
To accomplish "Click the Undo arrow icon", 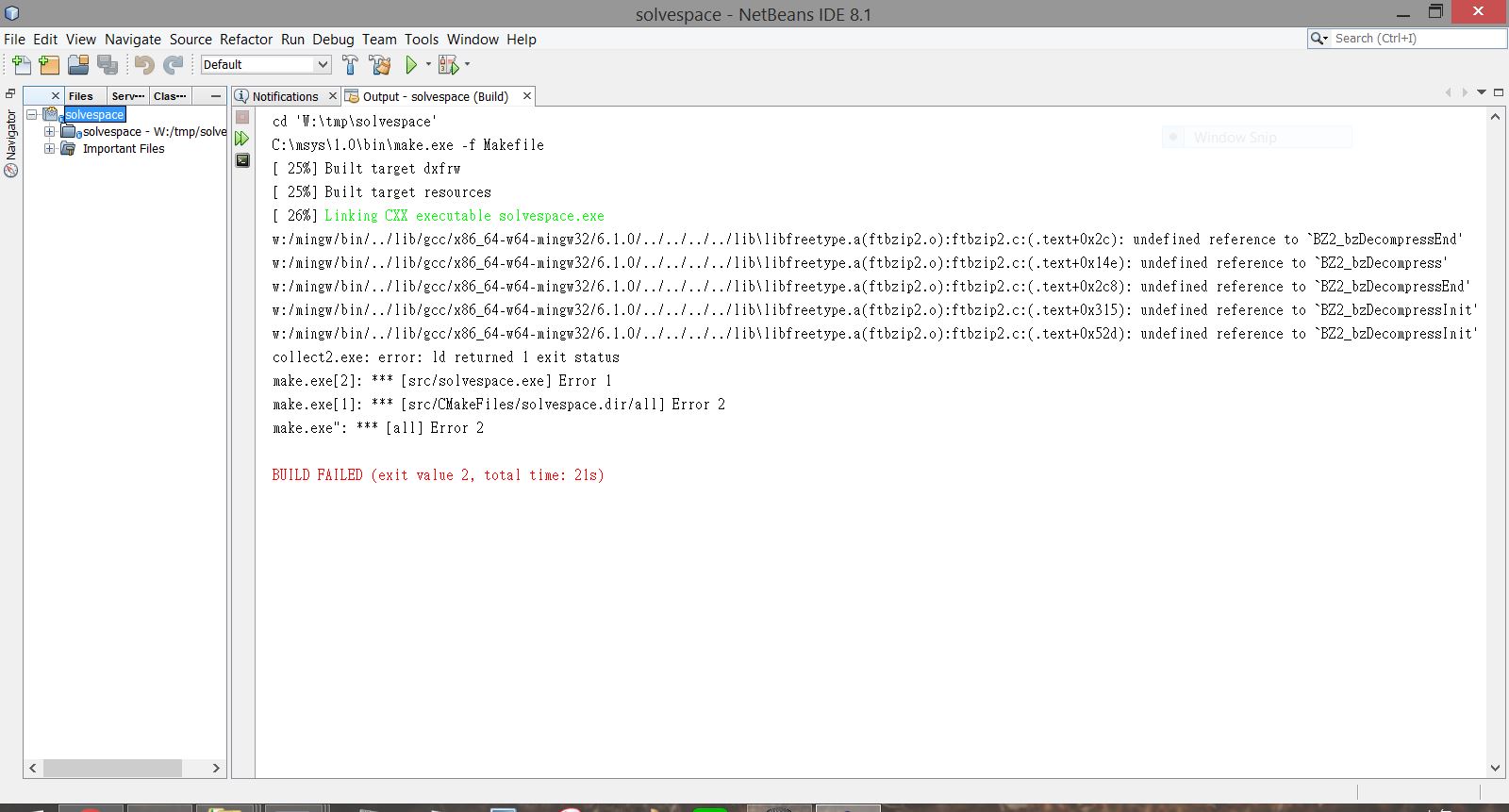I will pos(144,64).
